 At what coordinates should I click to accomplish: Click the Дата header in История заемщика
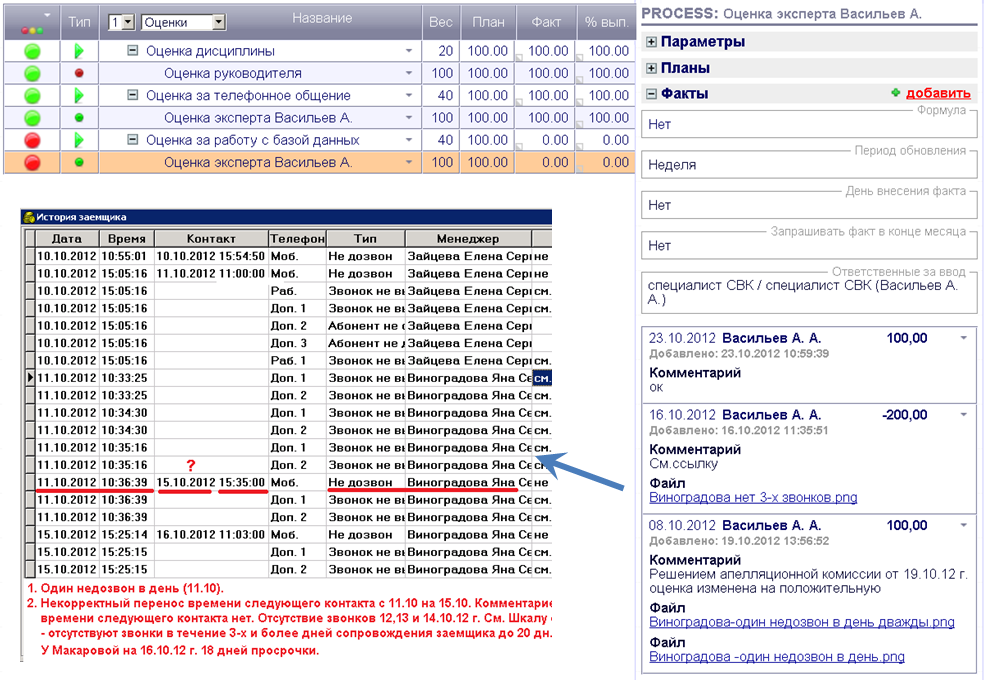[67, 239]
